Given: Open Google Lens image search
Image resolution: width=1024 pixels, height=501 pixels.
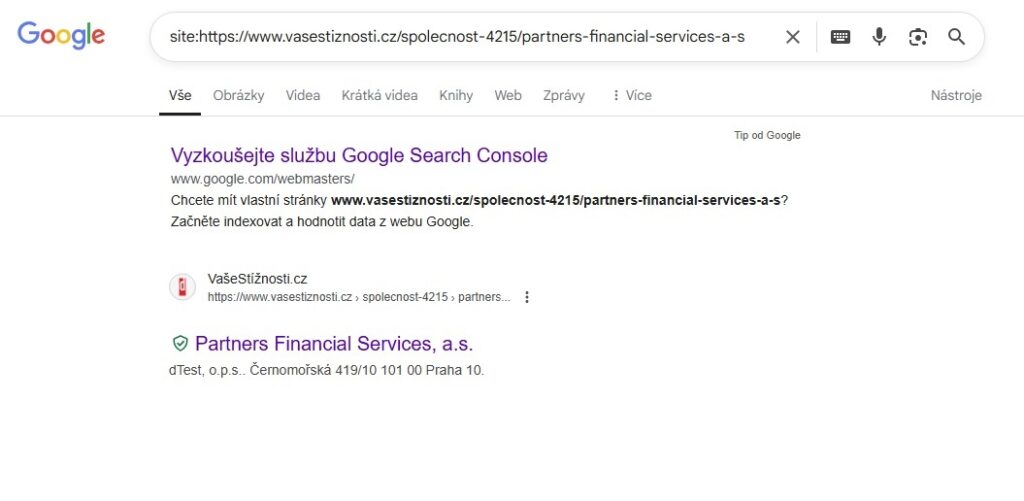Looking at the screenshot, I should tap(918, 37).
